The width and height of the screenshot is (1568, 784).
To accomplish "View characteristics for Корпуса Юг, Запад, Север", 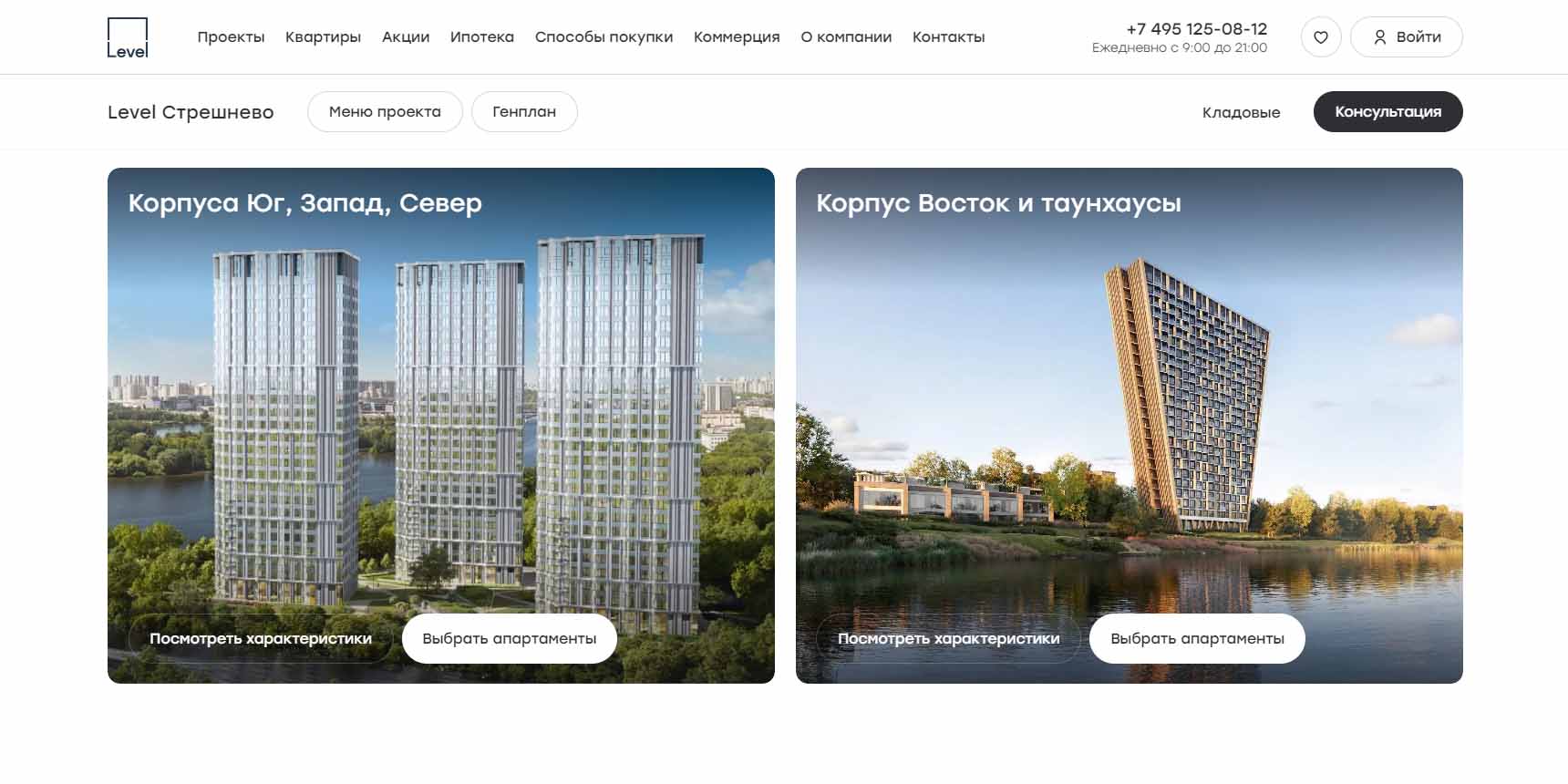I will (261, 639).
